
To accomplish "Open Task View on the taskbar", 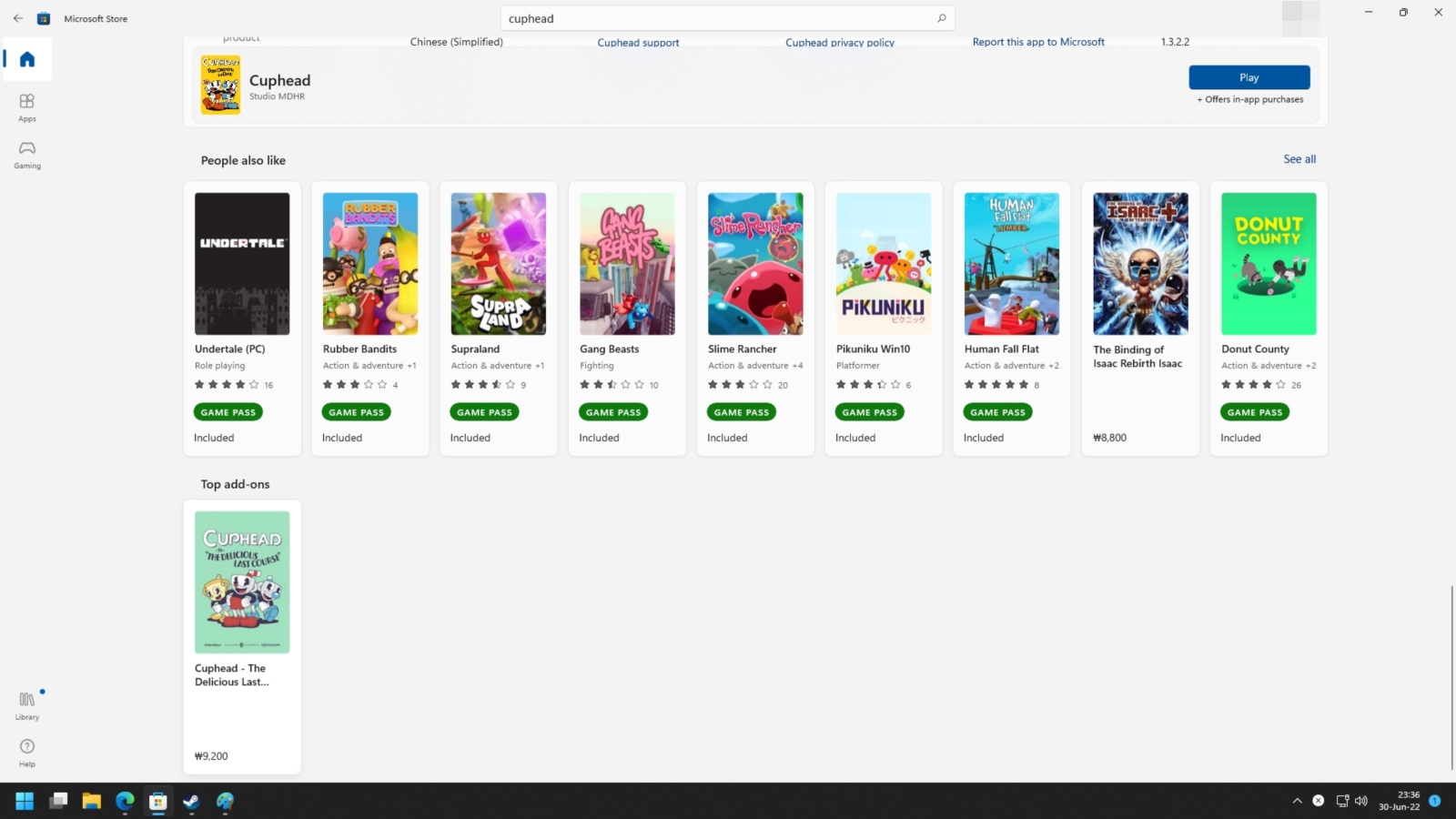I will point(58,801).
